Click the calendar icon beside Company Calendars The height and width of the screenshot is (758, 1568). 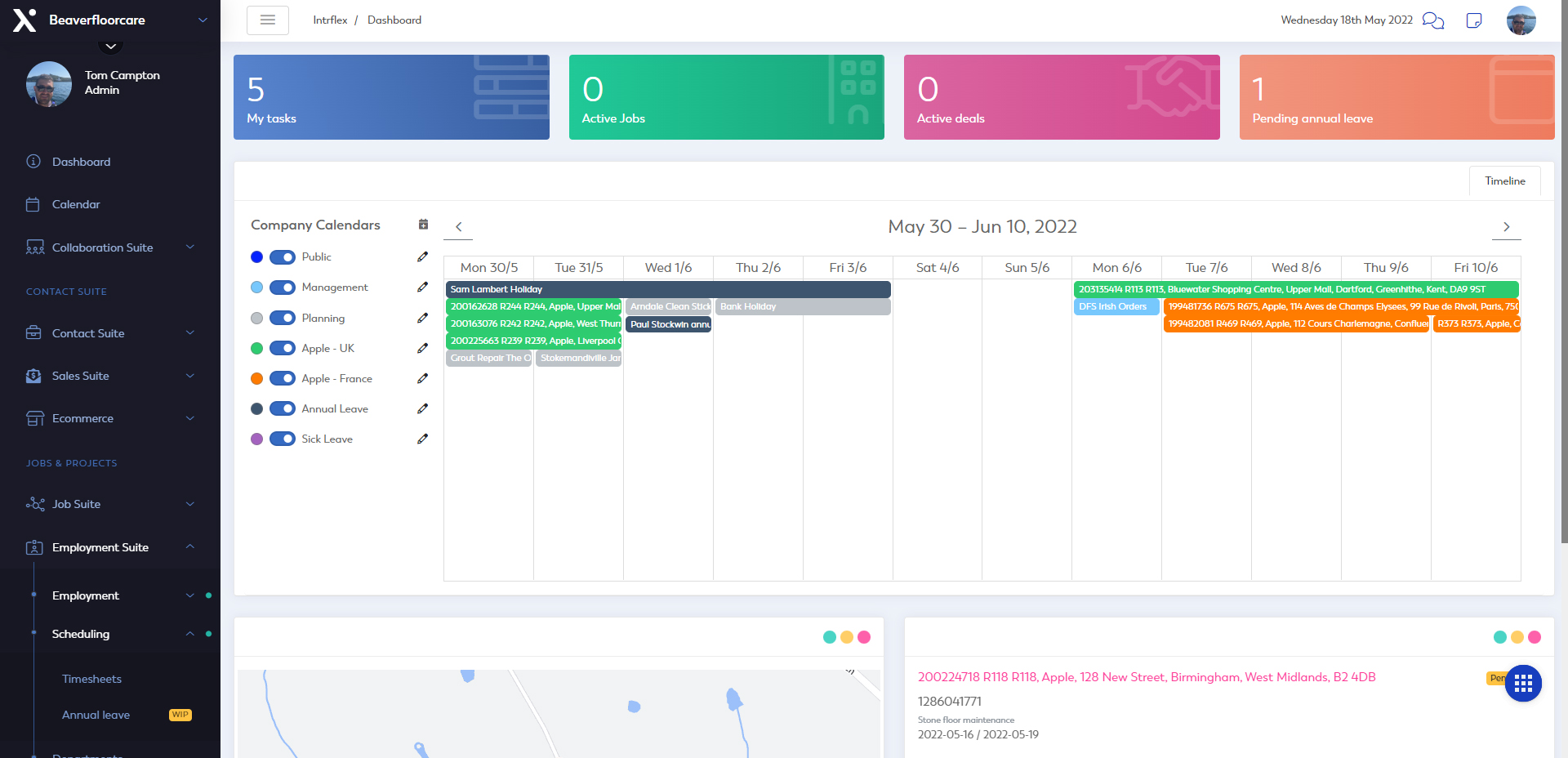[x=423, y=225]
